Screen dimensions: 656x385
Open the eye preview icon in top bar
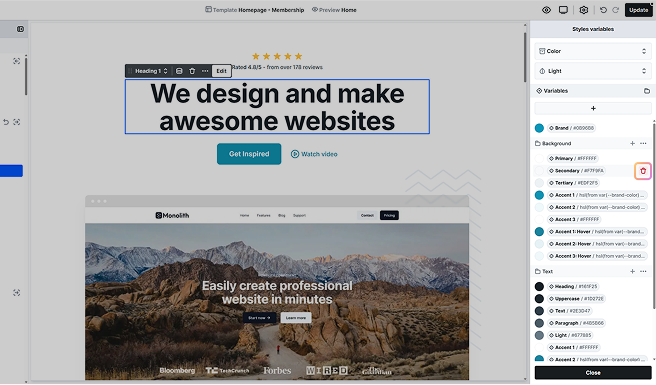point(546,10)
